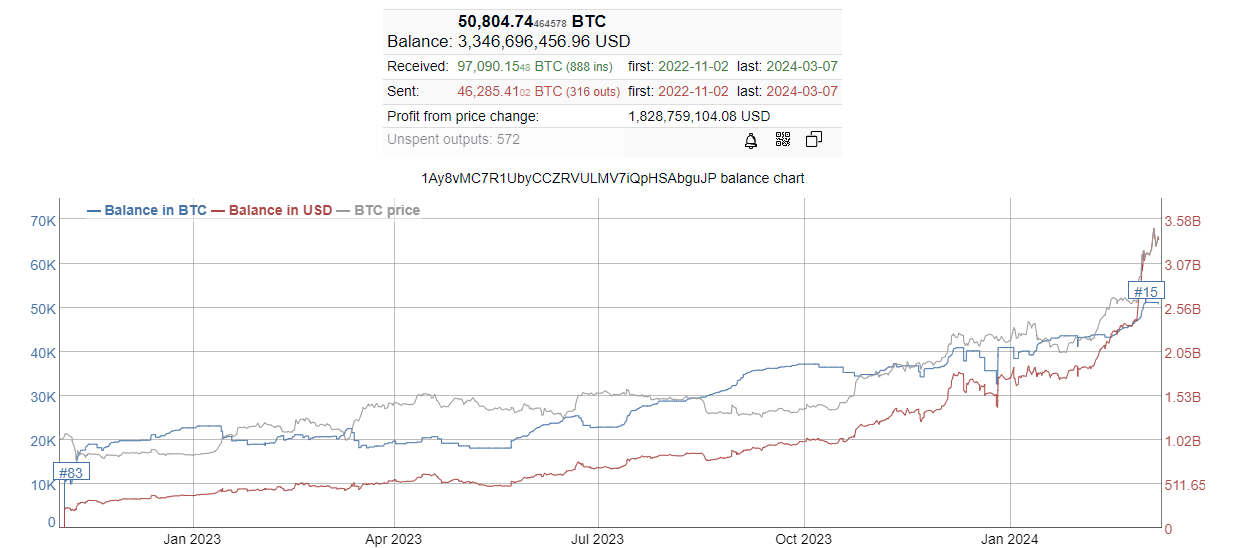This screenshot has width=1234, height=548.
Task: Copy the address with the copy icon
Action: (814, 140)
